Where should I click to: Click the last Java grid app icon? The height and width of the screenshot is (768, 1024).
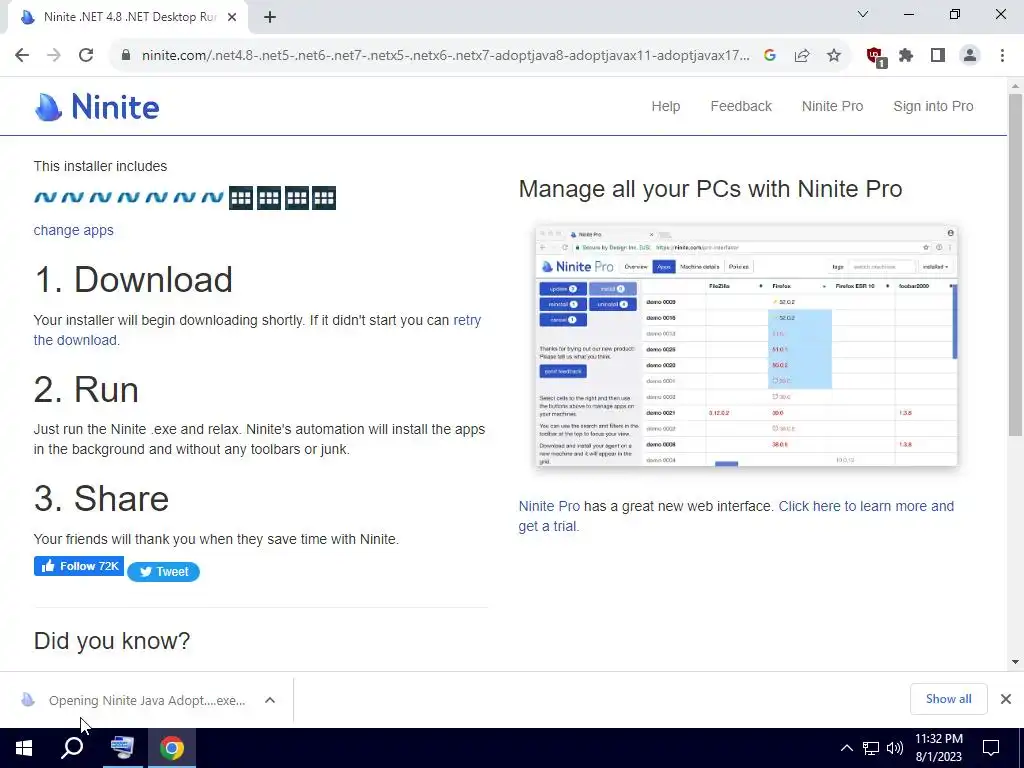[324, 198]
